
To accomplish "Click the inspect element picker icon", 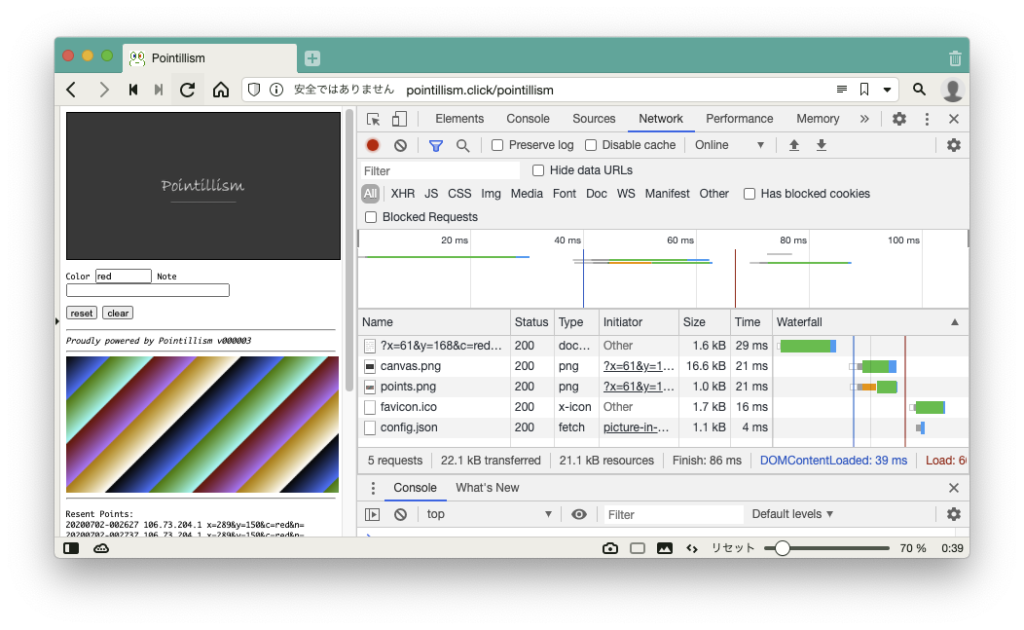I will pyautogui.click(x=373, y=119).
